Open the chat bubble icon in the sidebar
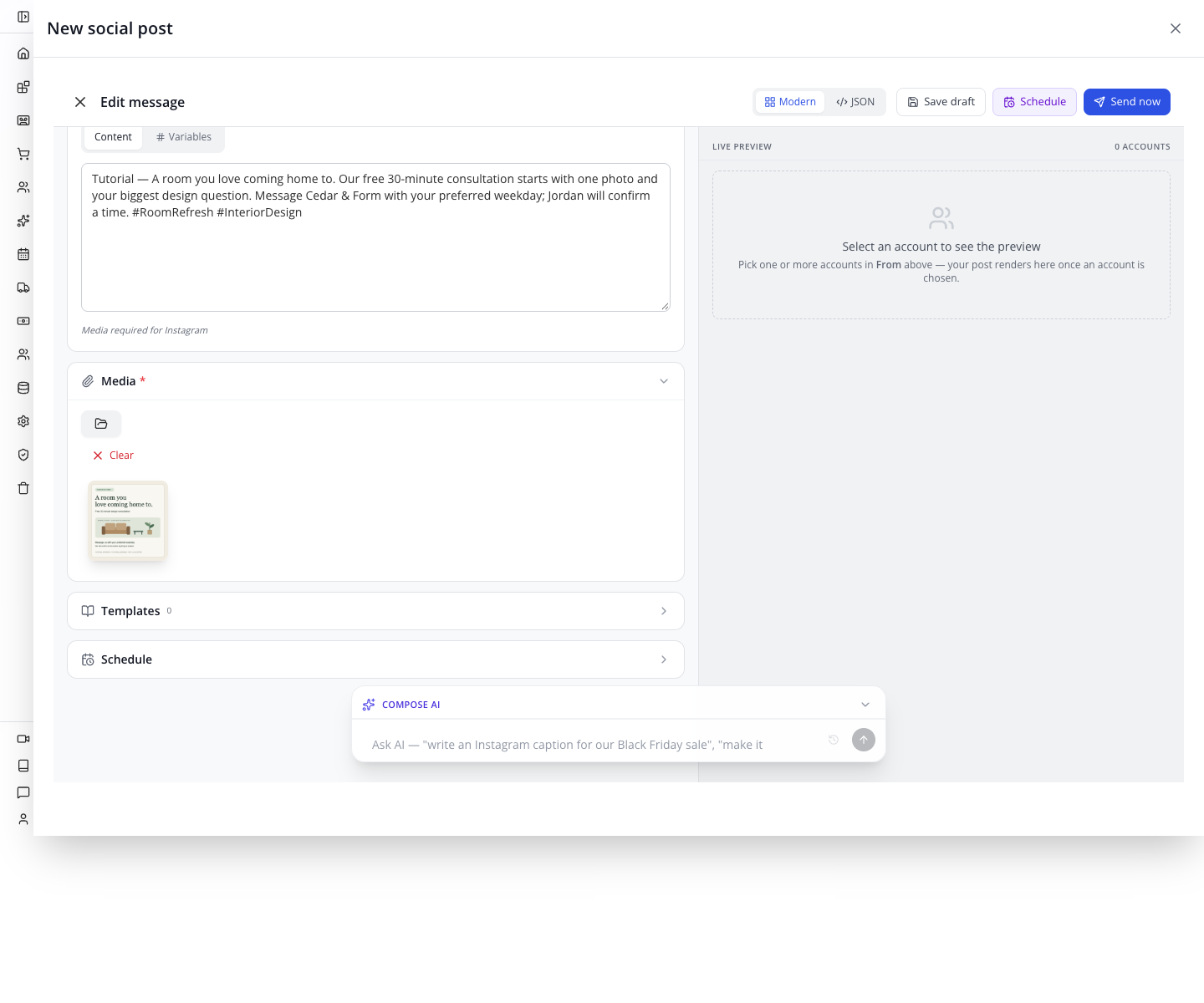This screenshot has height=1003, width=1204. point(23,792)
